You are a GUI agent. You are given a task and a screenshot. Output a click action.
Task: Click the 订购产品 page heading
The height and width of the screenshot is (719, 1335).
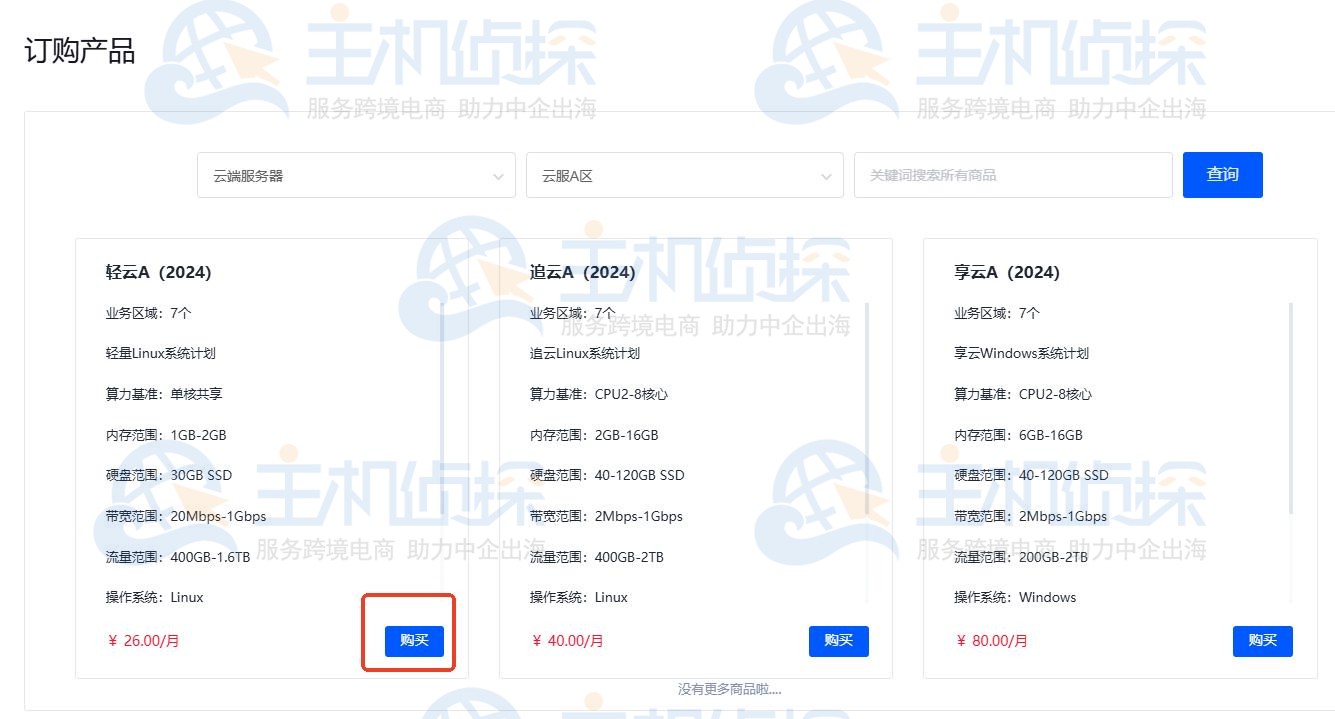click(x=80, y=51)
